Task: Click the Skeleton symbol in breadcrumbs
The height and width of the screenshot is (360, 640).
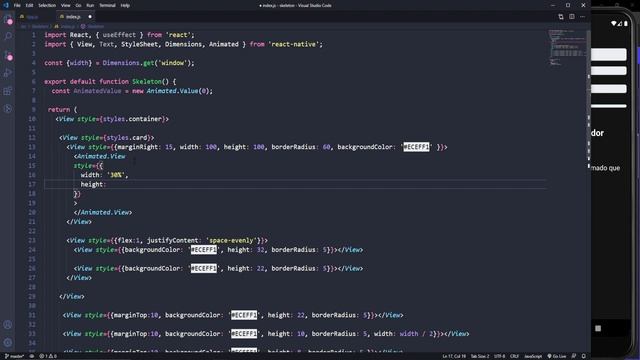Action: (x=92, y=26)
